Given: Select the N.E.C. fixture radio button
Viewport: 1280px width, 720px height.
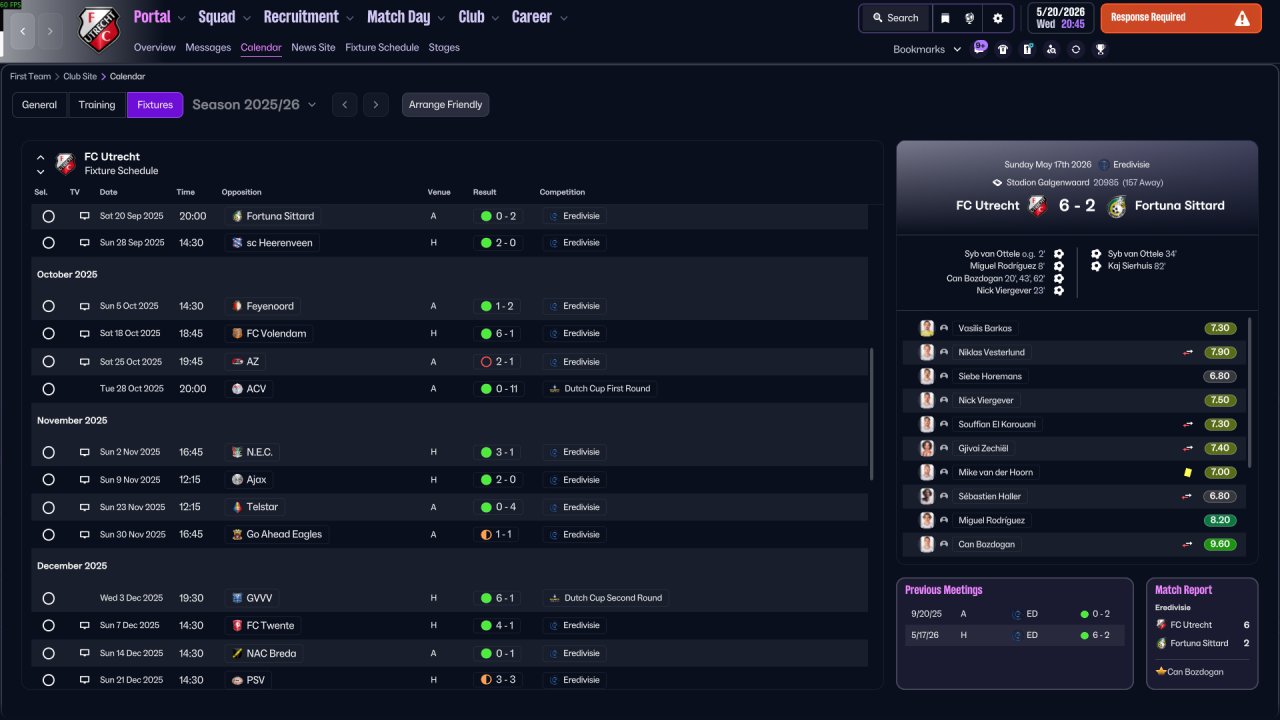Looking at the screenshot, I should [x=48, y=452].
